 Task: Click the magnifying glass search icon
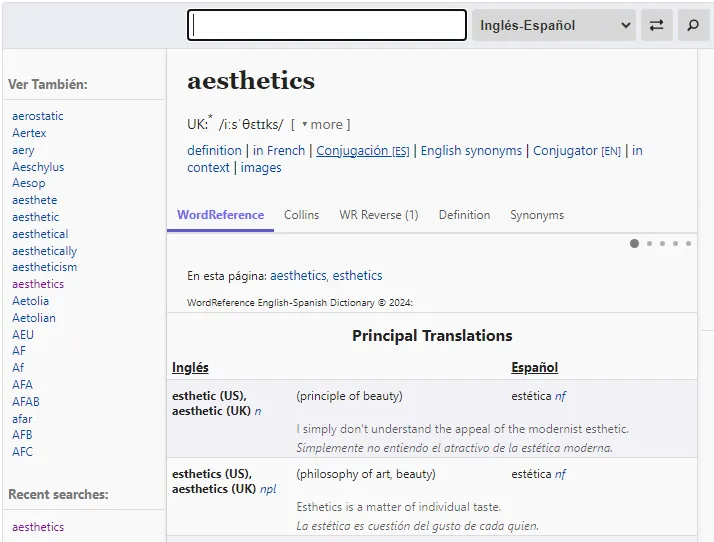coord(693,25)
